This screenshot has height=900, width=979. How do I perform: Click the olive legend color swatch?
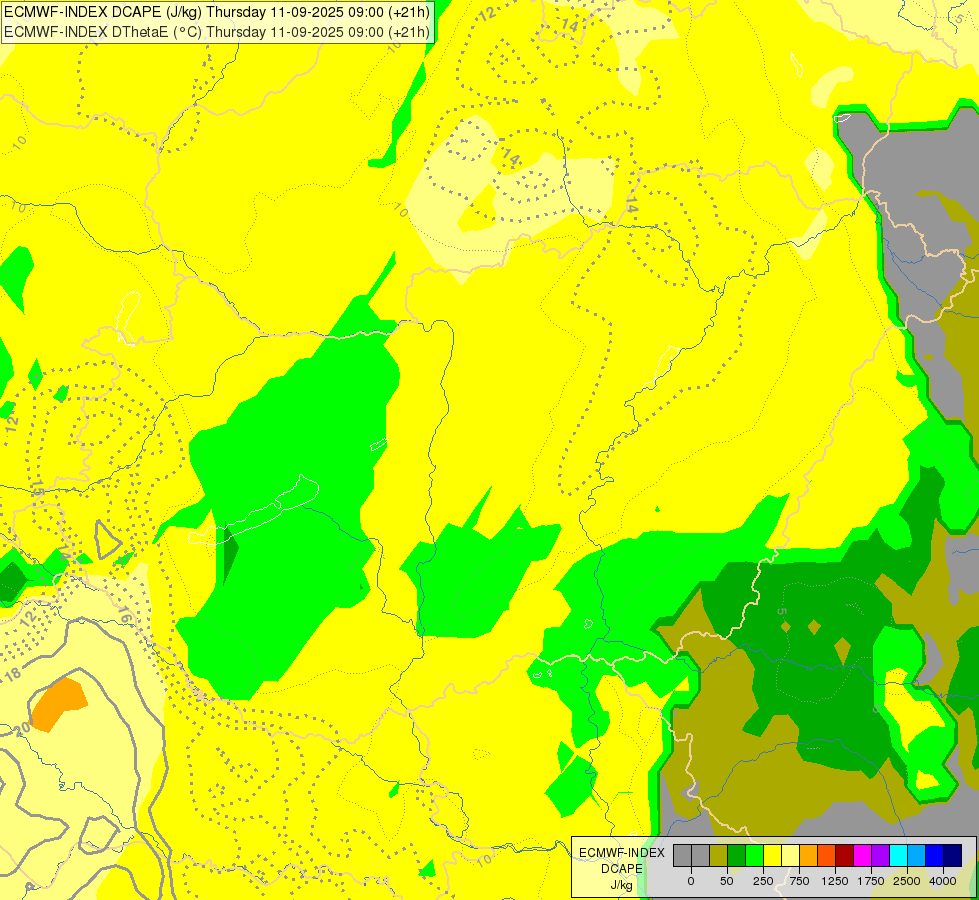coord(719,855)
